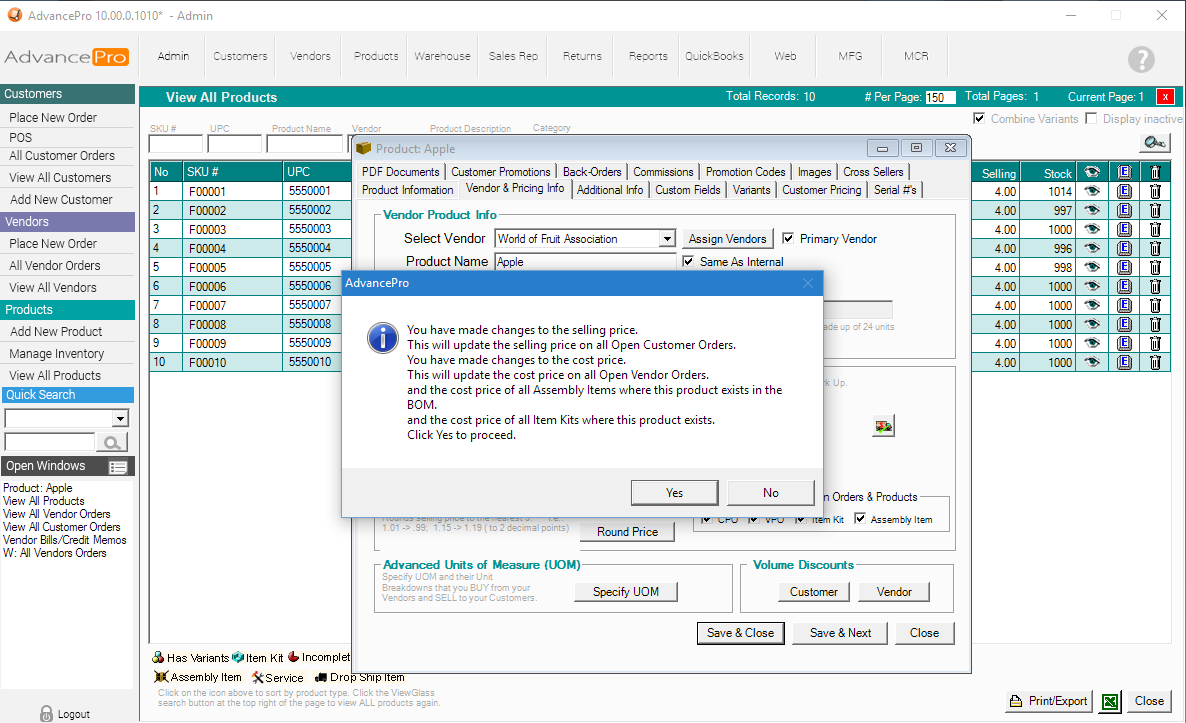Viewport: 1186px width, 723px height.
Task: Click the help question mark icon
Action: 1141,59
